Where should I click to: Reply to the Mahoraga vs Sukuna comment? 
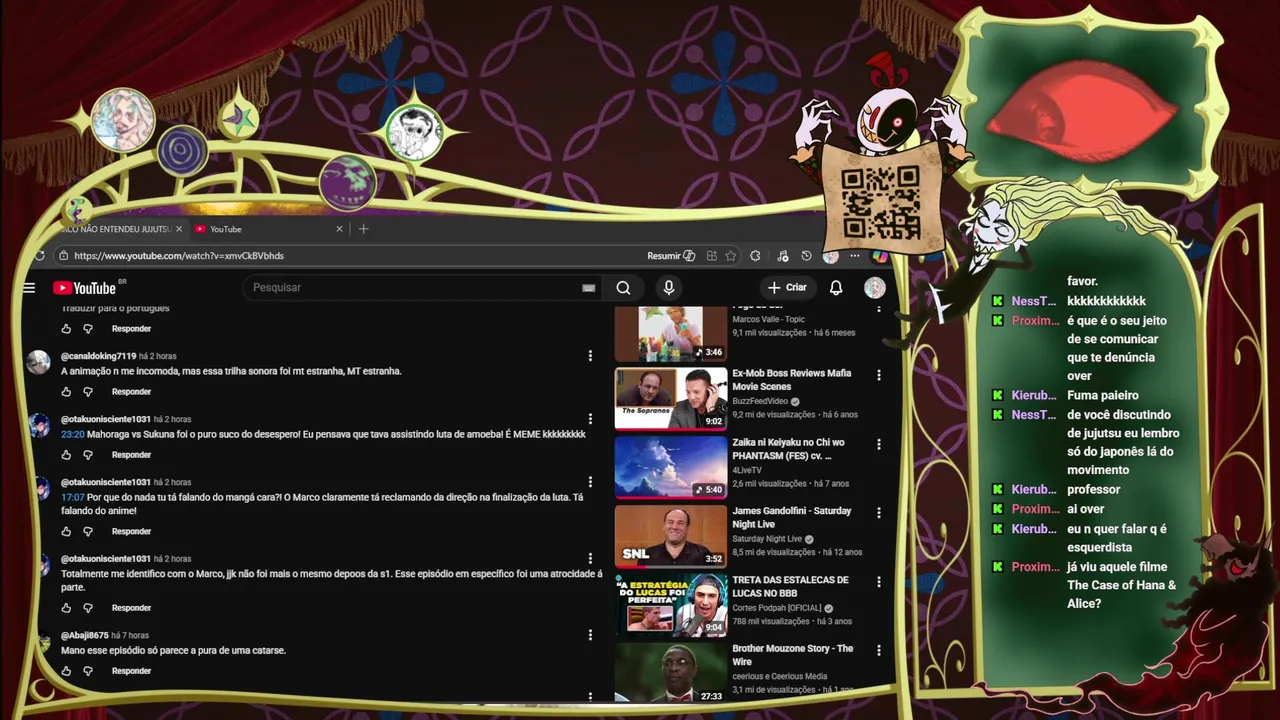[131, 455]
